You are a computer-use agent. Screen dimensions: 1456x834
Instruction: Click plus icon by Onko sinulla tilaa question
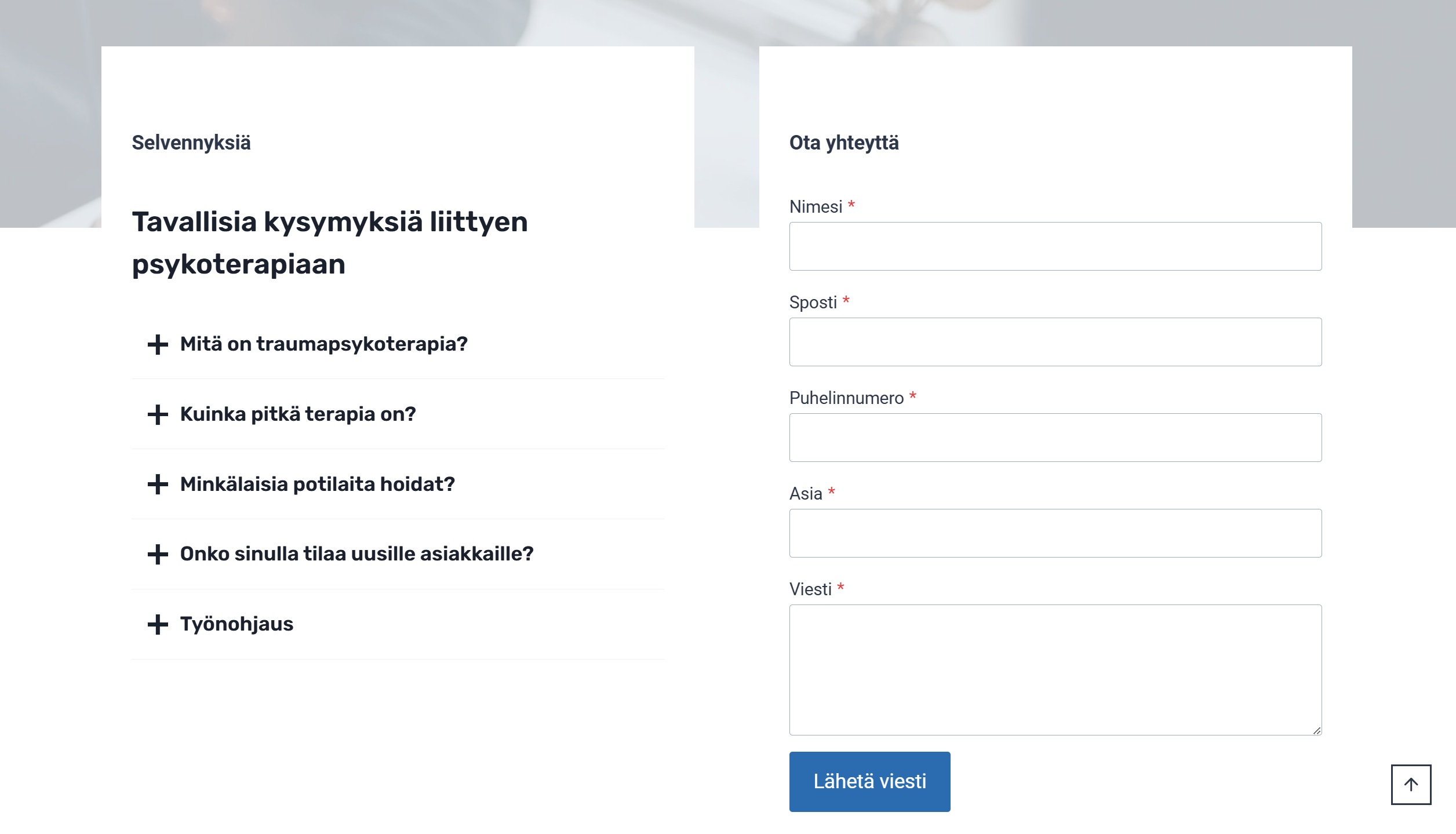pyautogui.click(x=158, y=554)
